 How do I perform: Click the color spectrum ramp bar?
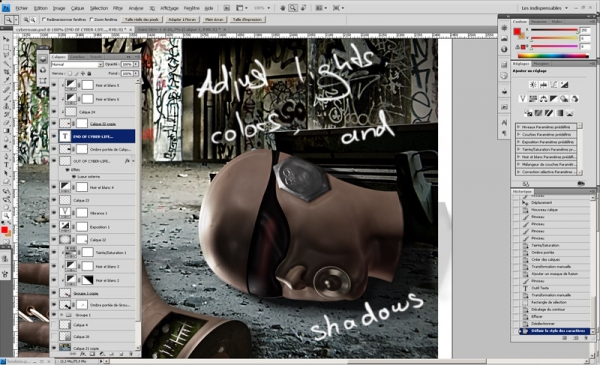tap(553, 56)
